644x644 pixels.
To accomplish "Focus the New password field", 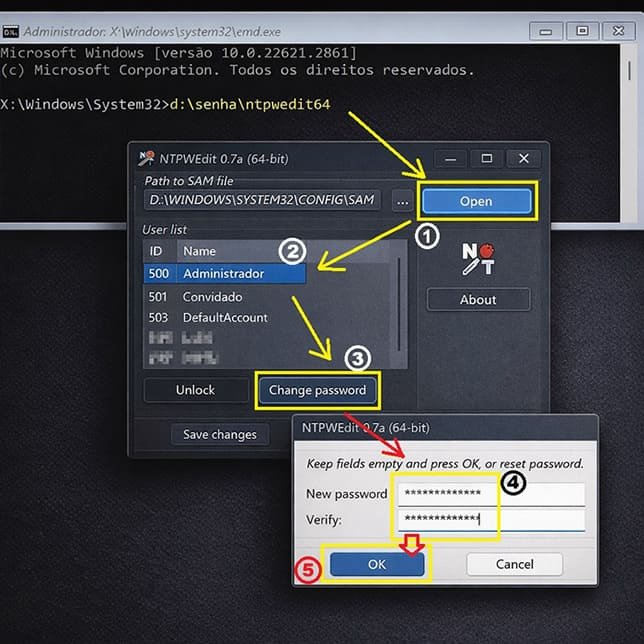I will click(491, 493).
